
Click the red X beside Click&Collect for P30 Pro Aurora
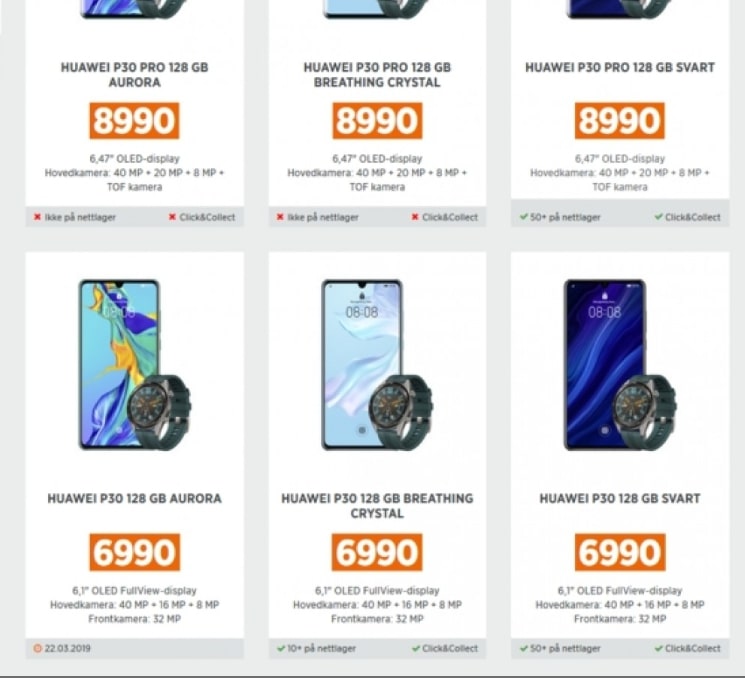(172, 217)
